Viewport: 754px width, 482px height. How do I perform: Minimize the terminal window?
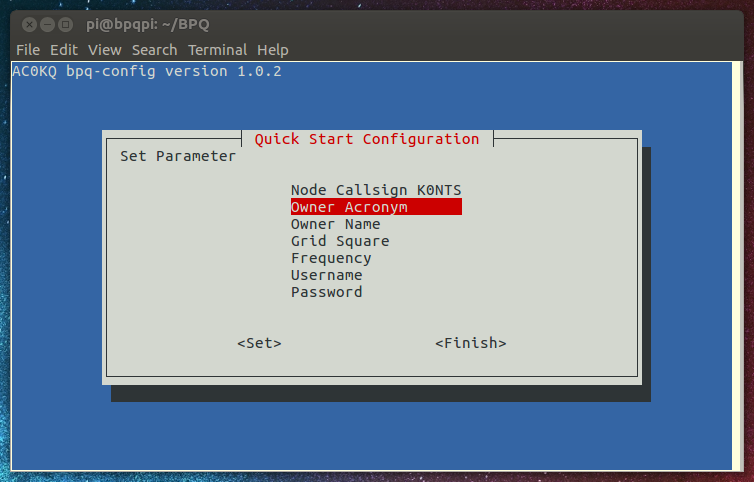tap(47, 25)
